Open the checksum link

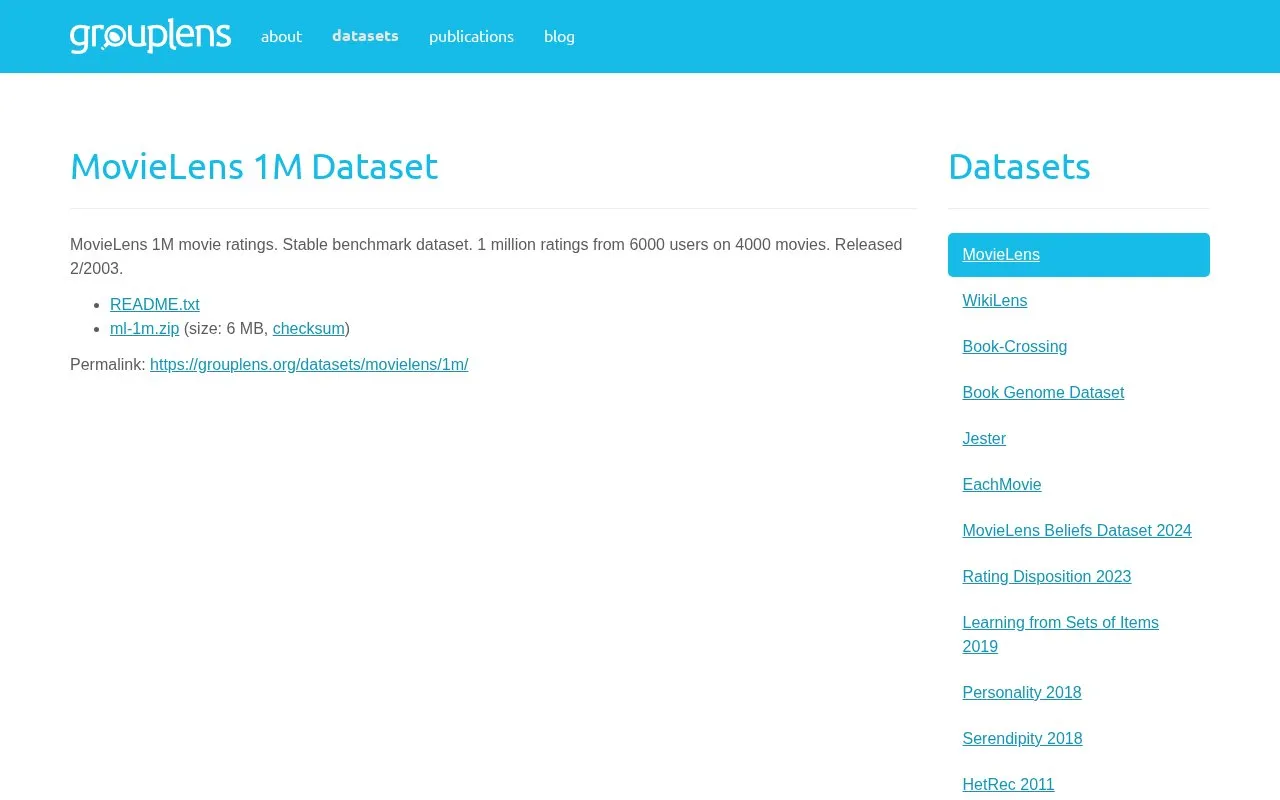(309, 328)
